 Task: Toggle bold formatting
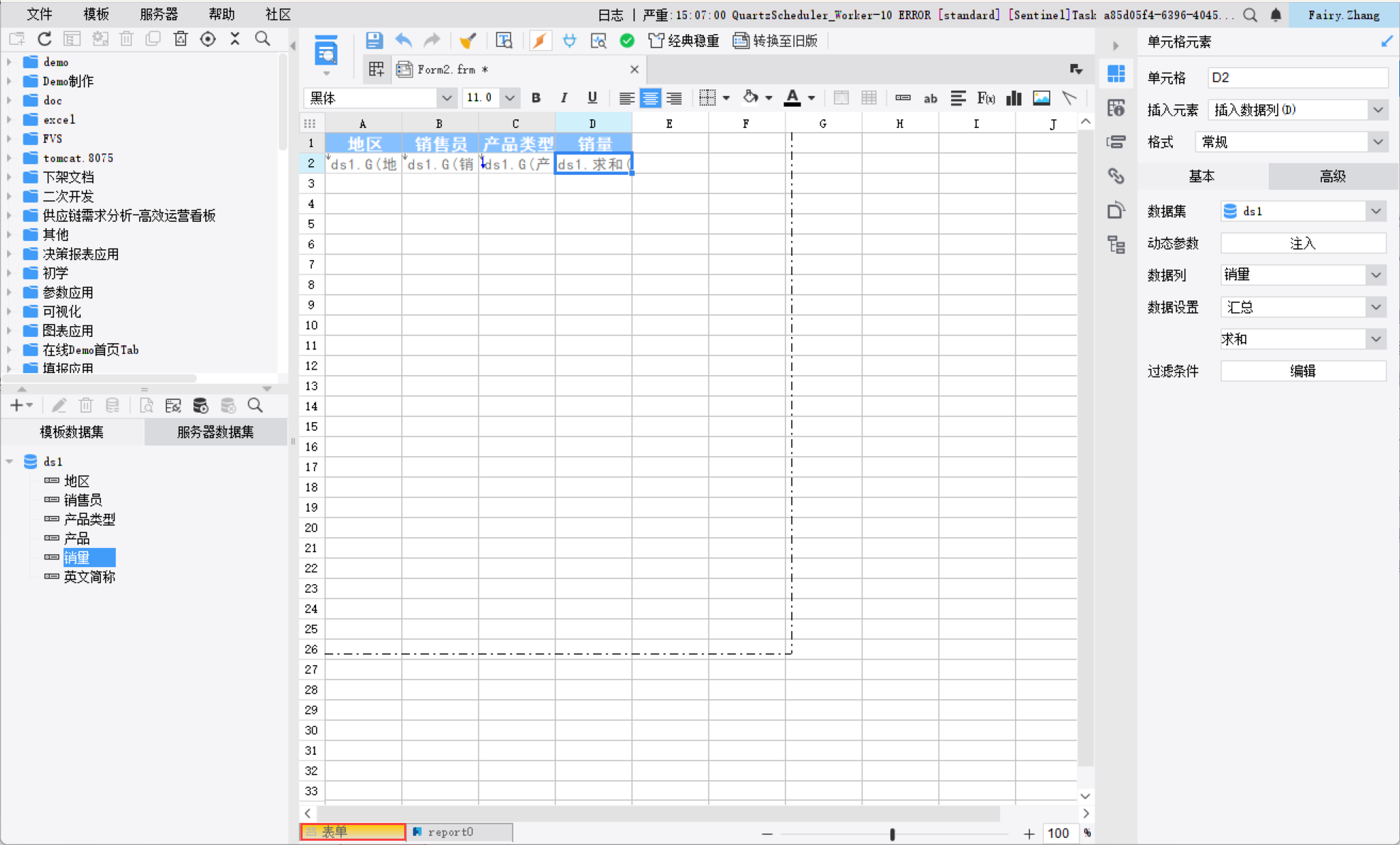[x=536, y=98]
